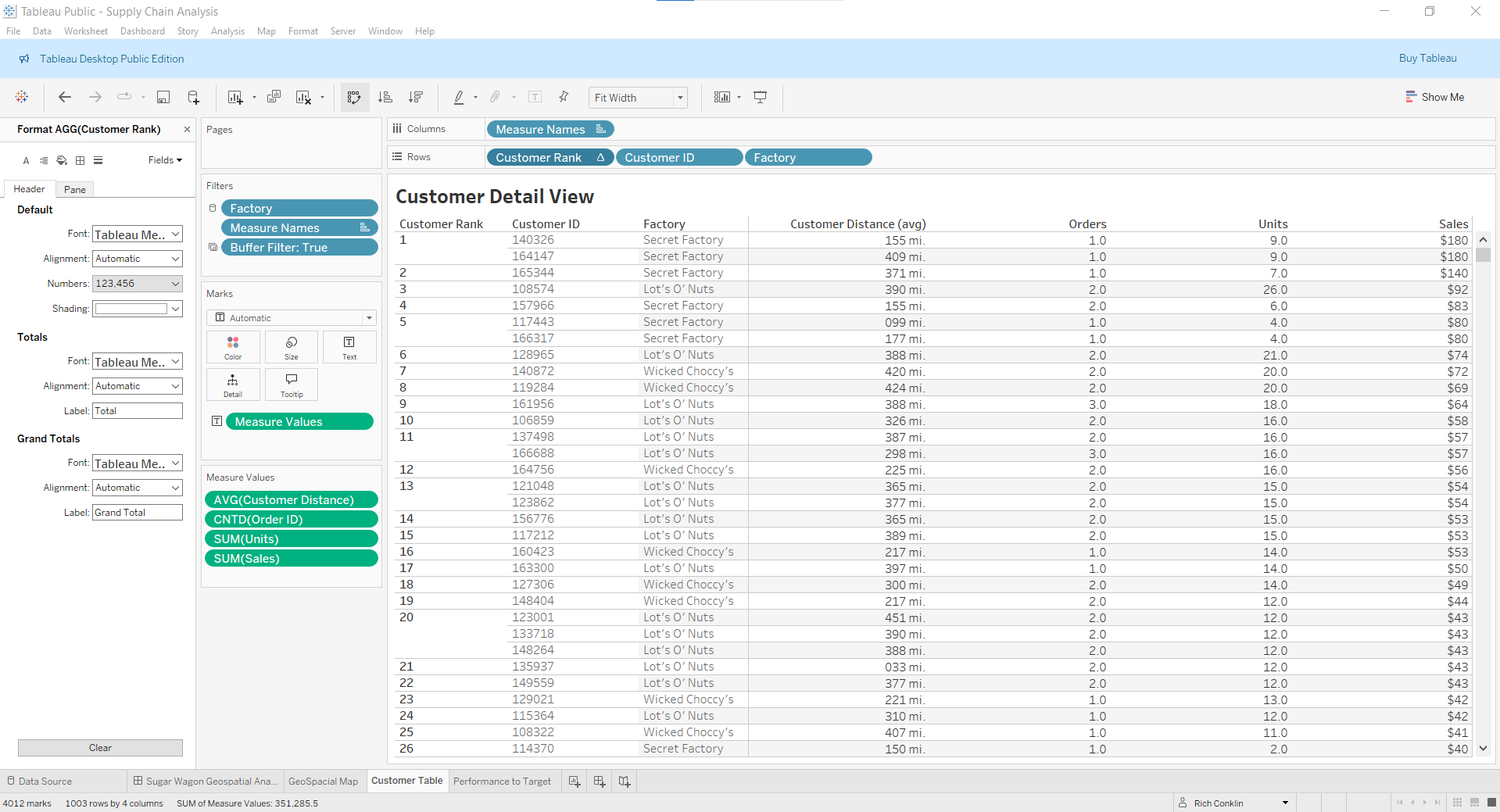Click the New Story tab icon
Image resolution: width=1500 pixels, height=812 pixels.
[x=625, y=782]
